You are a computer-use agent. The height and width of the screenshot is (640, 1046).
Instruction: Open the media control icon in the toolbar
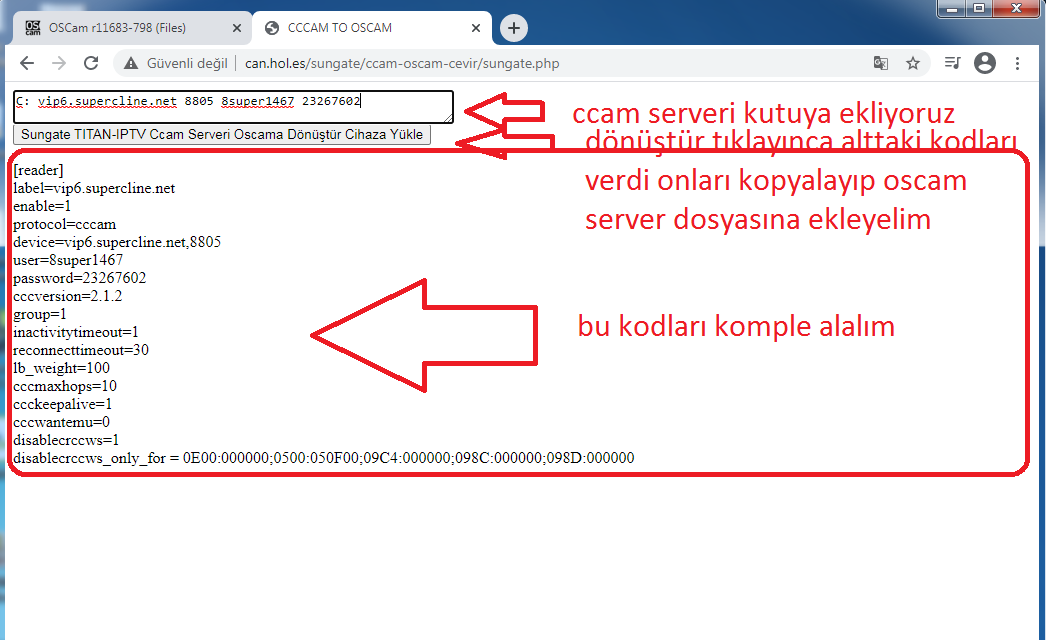tap(953, 63)
